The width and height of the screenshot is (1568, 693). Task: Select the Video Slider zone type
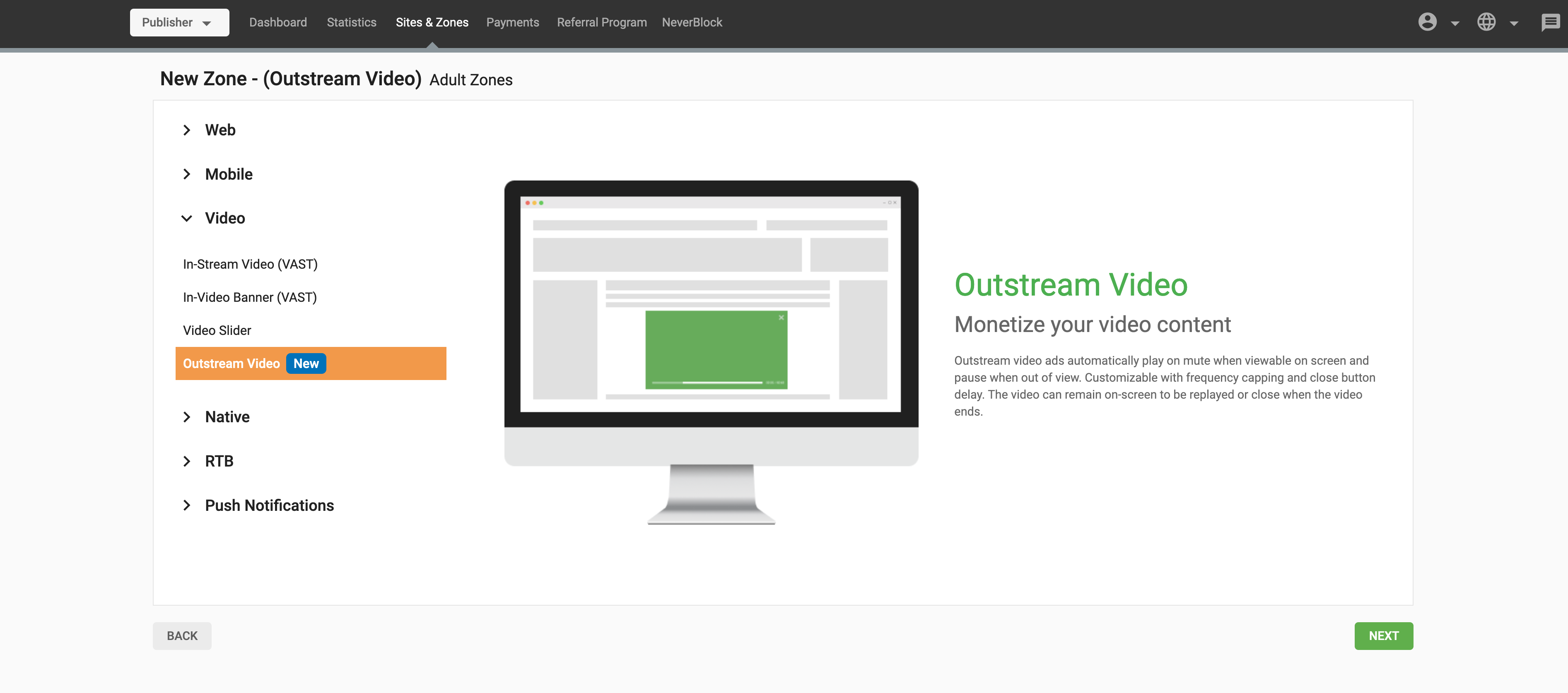click(x=217, y=330)
